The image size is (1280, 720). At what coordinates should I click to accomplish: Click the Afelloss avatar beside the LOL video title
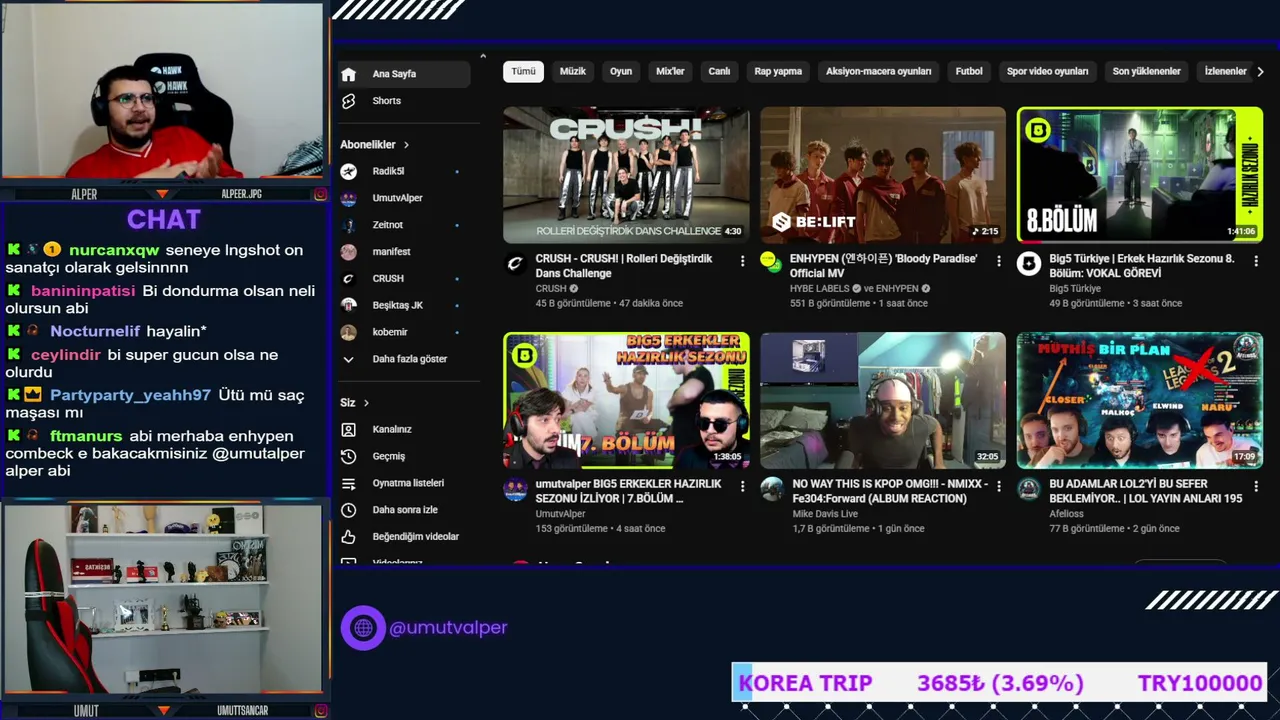[1029, 490]
